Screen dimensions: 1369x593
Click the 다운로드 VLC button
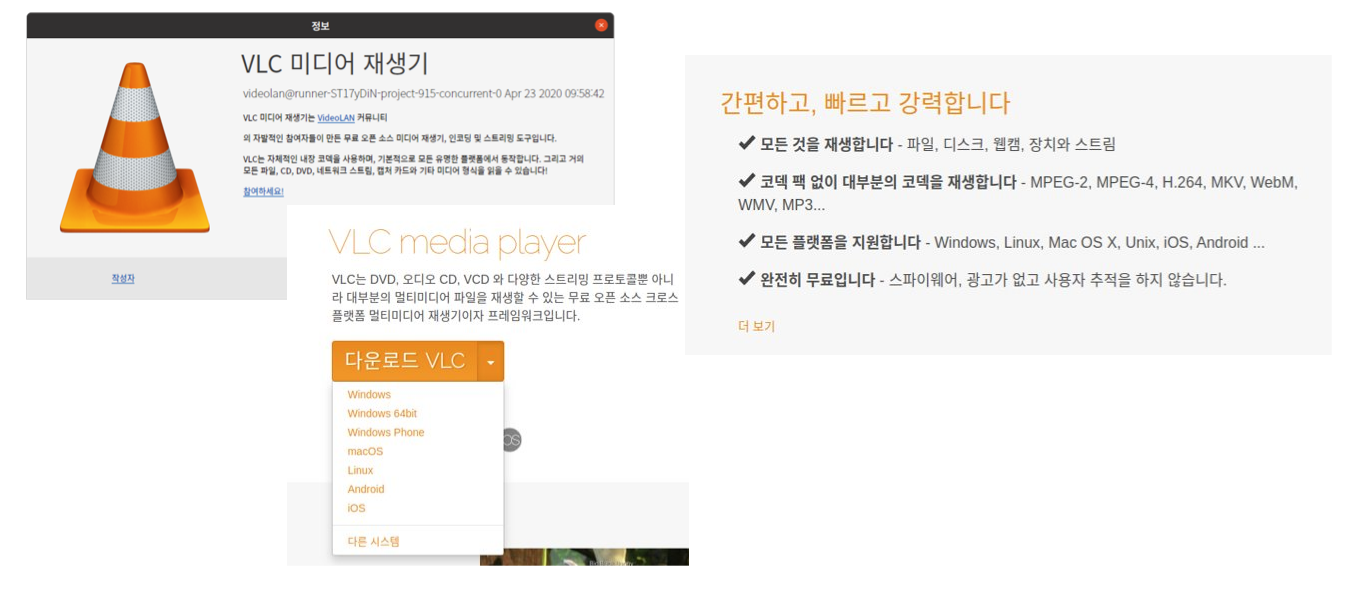point(405,361)
